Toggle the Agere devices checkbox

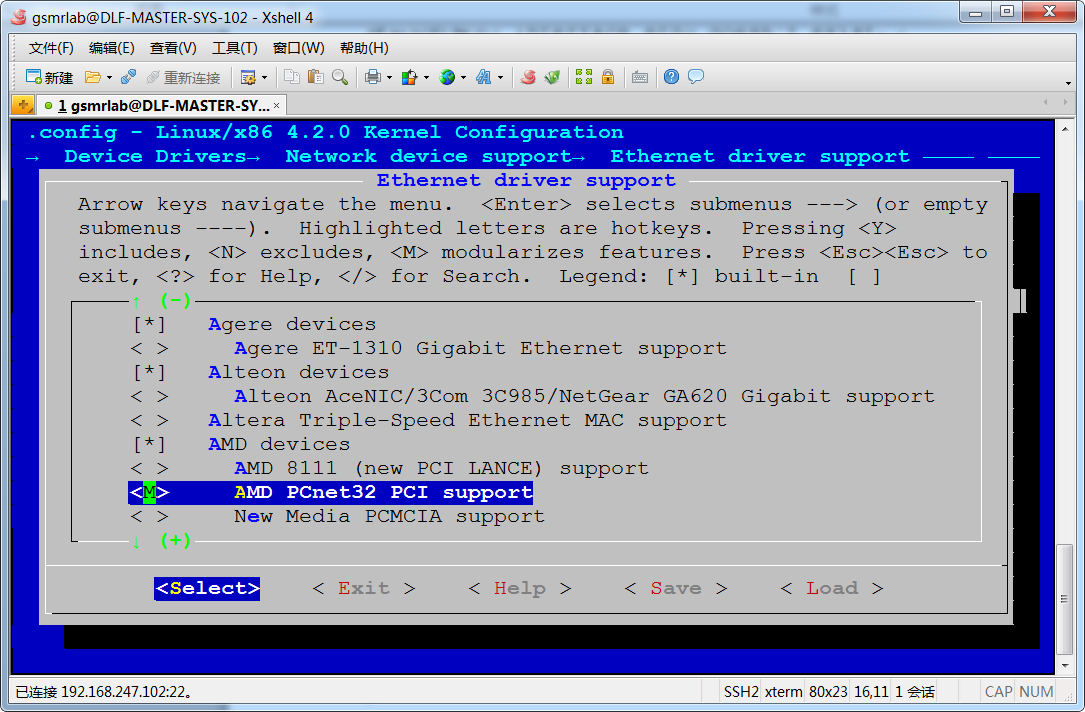149,325
